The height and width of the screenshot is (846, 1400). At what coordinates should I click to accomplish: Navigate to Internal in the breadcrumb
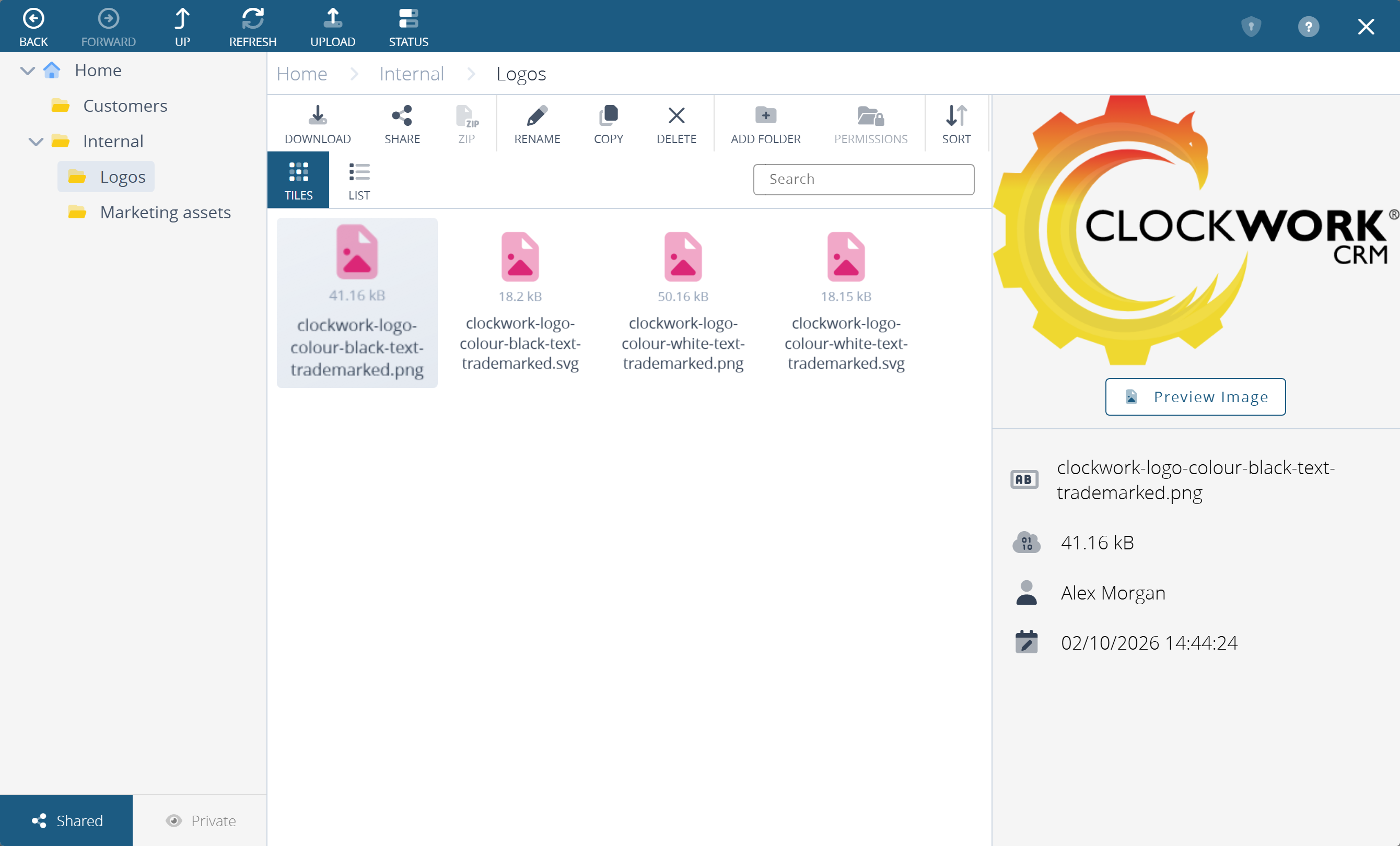pyautogui.click(x=411, y=74)
